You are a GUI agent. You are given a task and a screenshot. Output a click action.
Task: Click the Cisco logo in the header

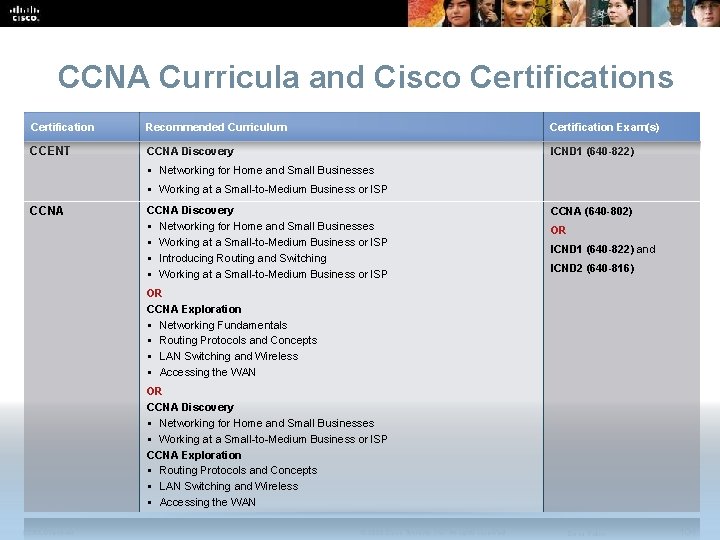point(25,13)
